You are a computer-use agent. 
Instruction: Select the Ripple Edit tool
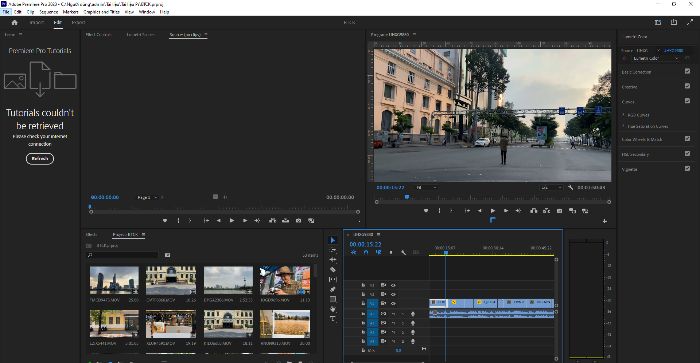click(333, 259)
